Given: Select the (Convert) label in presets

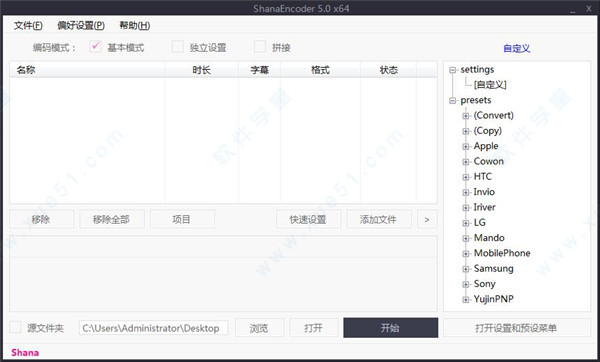Looking at the screenshot, I should click(494, 115).
